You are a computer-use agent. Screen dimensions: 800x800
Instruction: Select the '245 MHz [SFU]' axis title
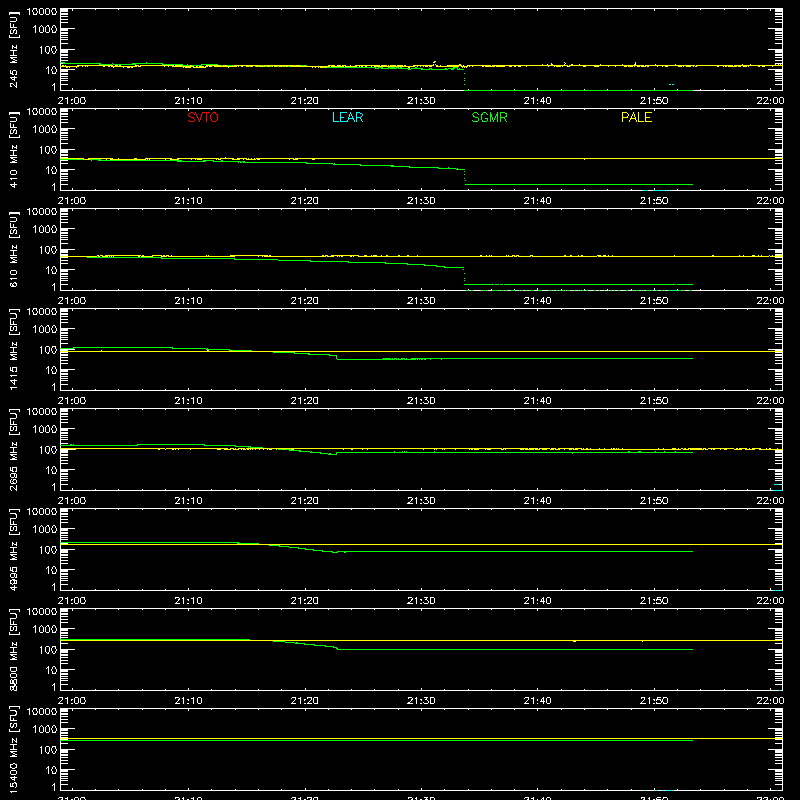(x=14, y=49)
